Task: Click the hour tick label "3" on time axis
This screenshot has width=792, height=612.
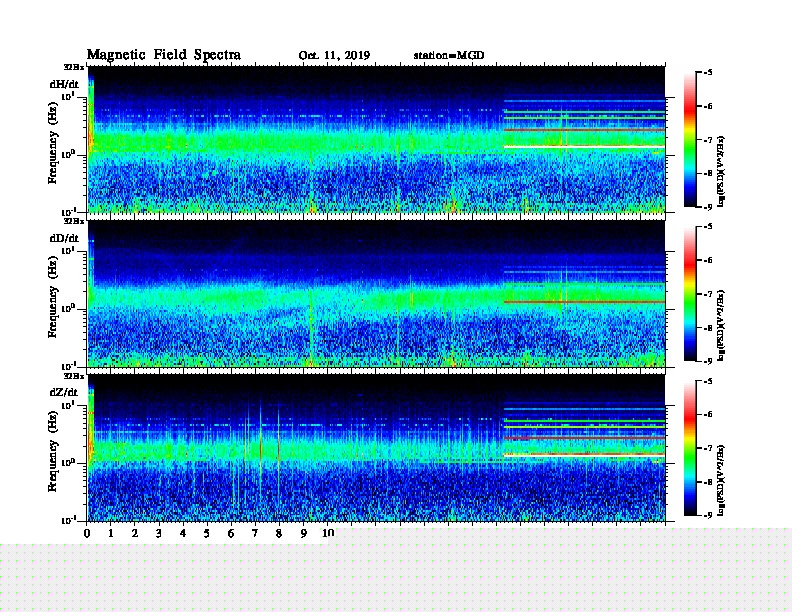Action: (159, 533)
